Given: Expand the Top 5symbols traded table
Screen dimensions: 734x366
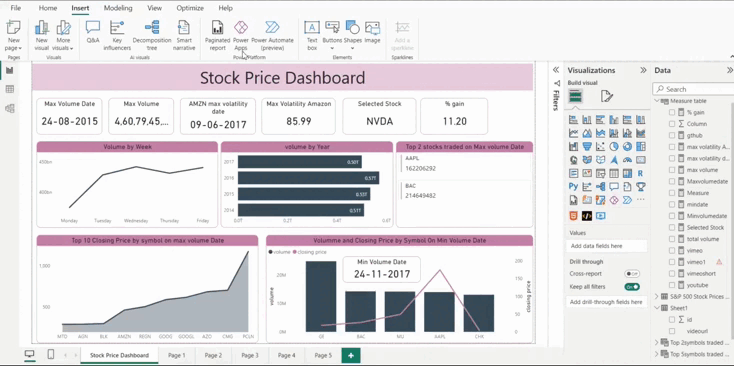Looking at the screenshot, I should point(657,354).
